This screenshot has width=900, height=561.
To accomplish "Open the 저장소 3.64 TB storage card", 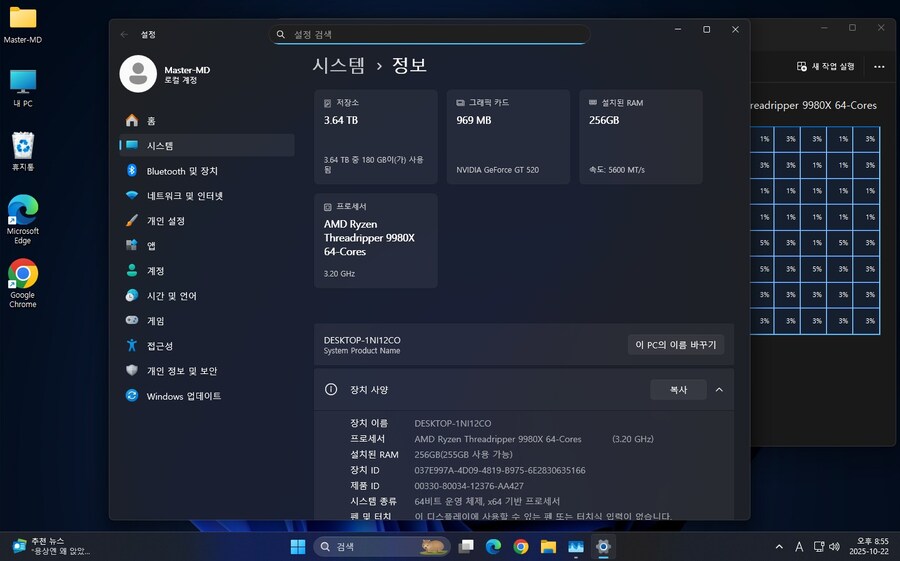I will [376, 137].
